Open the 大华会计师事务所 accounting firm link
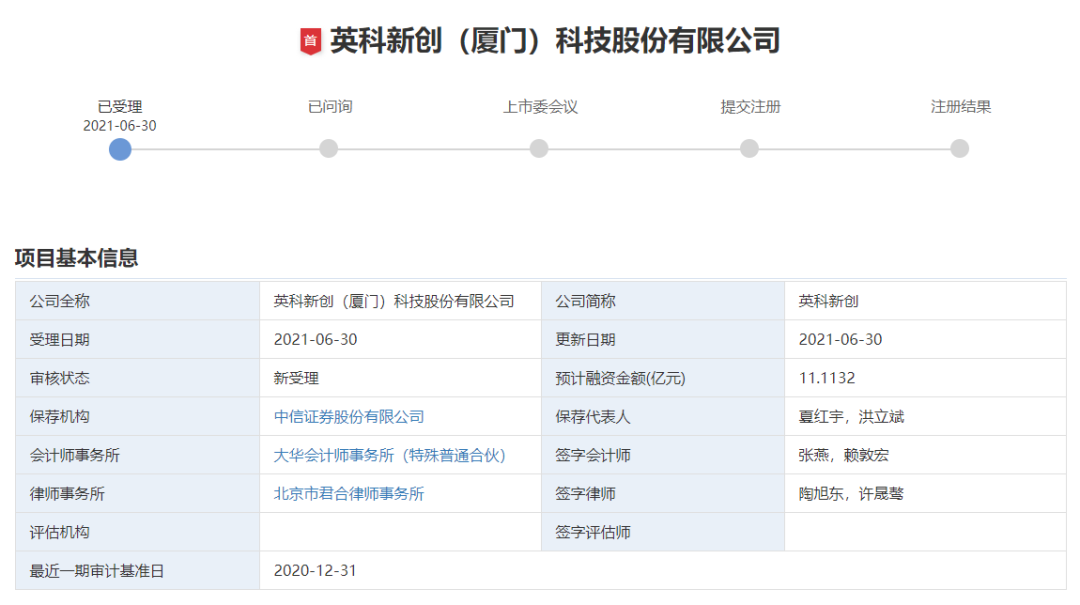Viewport: 1080px width, 605px height. pos(390,455)
